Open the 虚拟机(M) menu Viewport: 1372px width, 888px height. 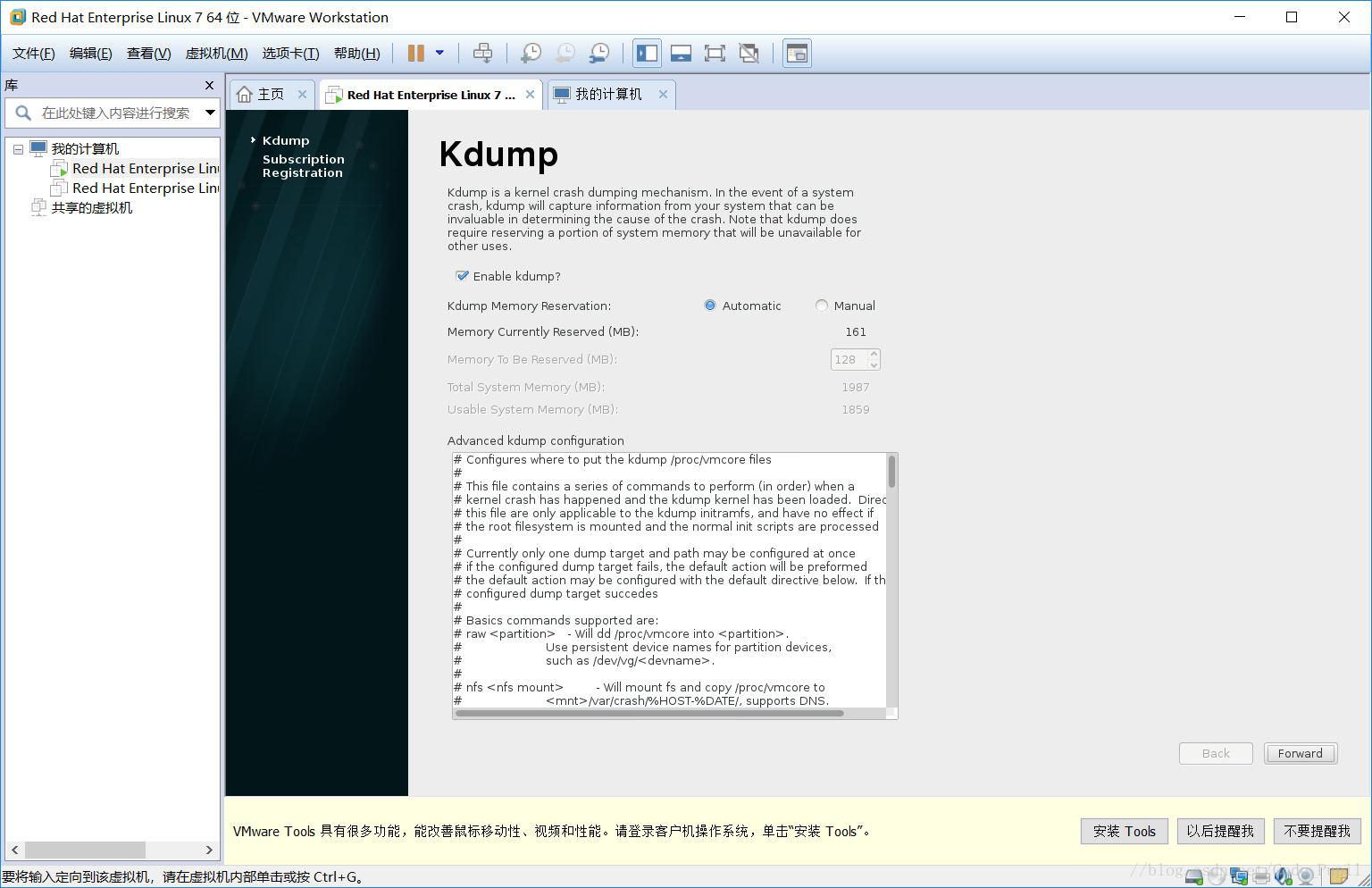click(x=216, y=54)
